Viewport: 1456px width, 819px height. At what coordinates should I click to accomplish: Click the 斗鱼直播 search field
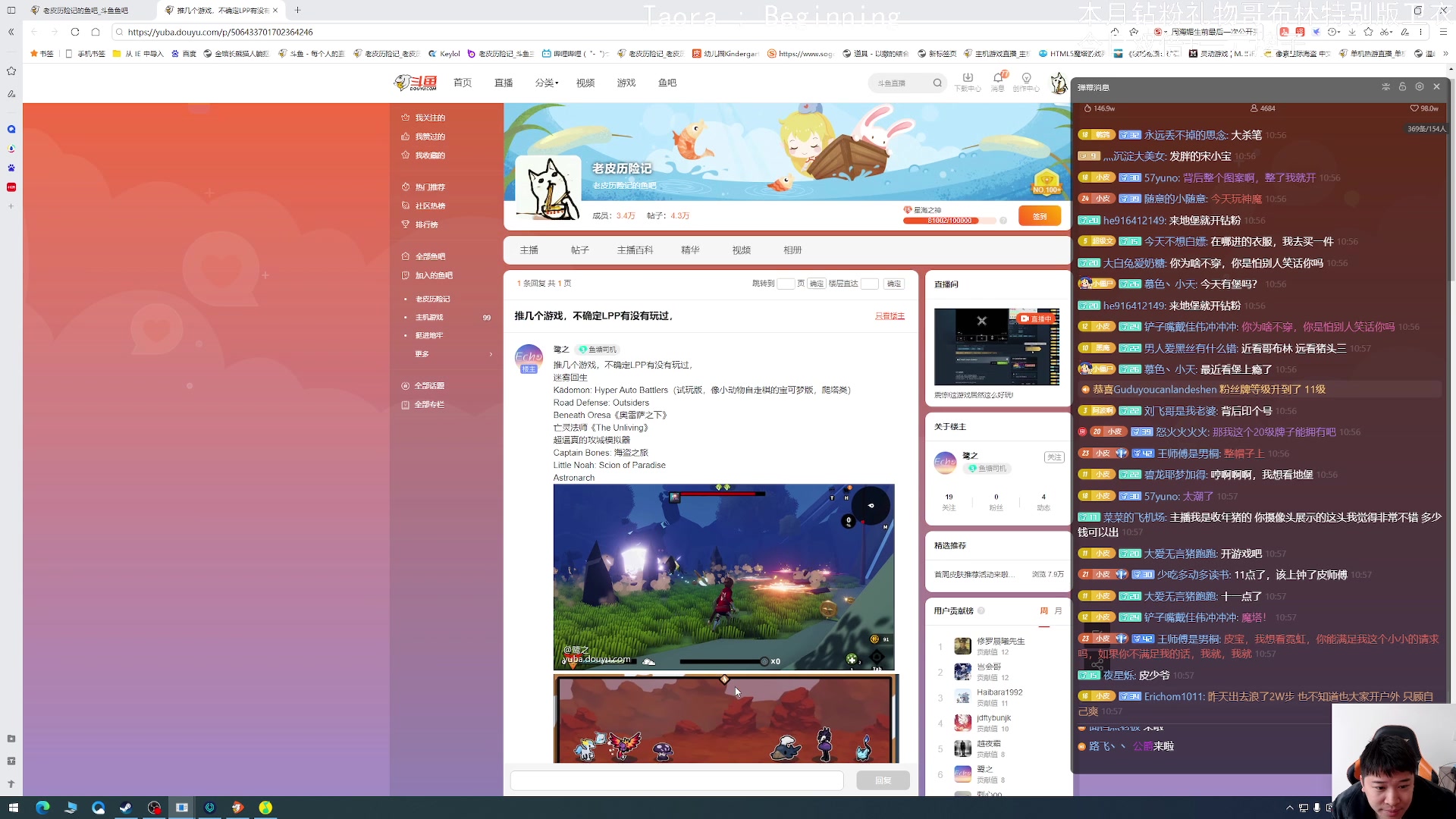900,83
